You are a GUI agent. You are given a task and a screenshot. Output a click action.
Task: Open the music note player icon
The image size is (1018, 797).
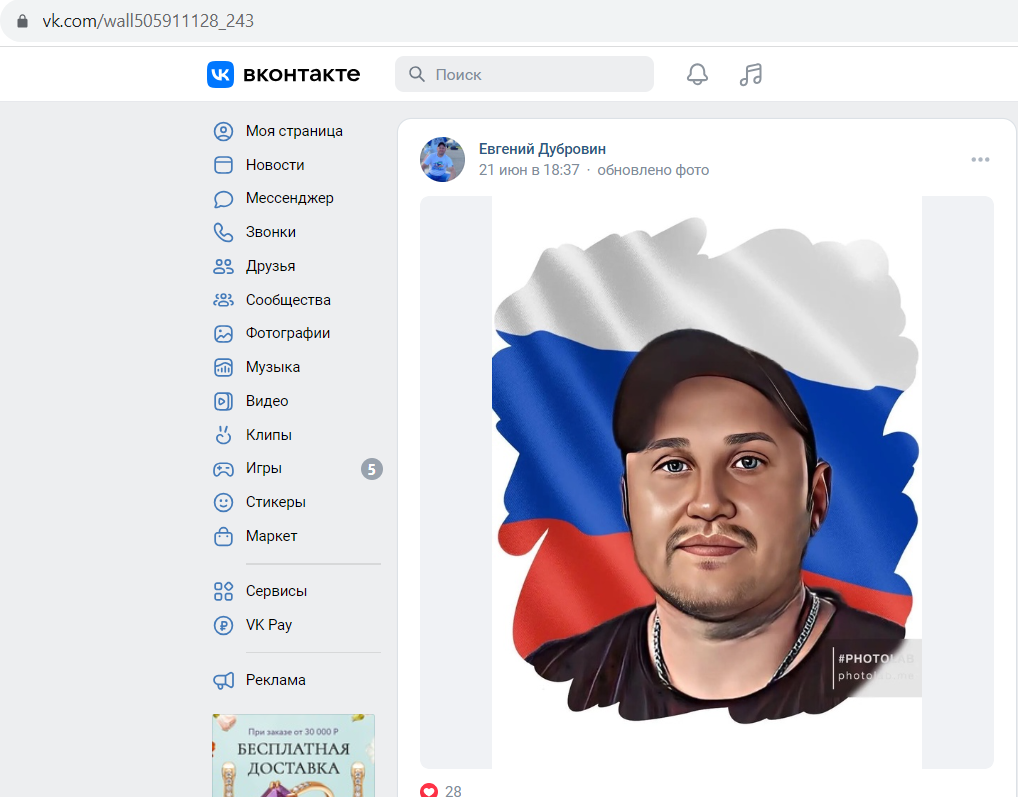click(x=751, y=74)
